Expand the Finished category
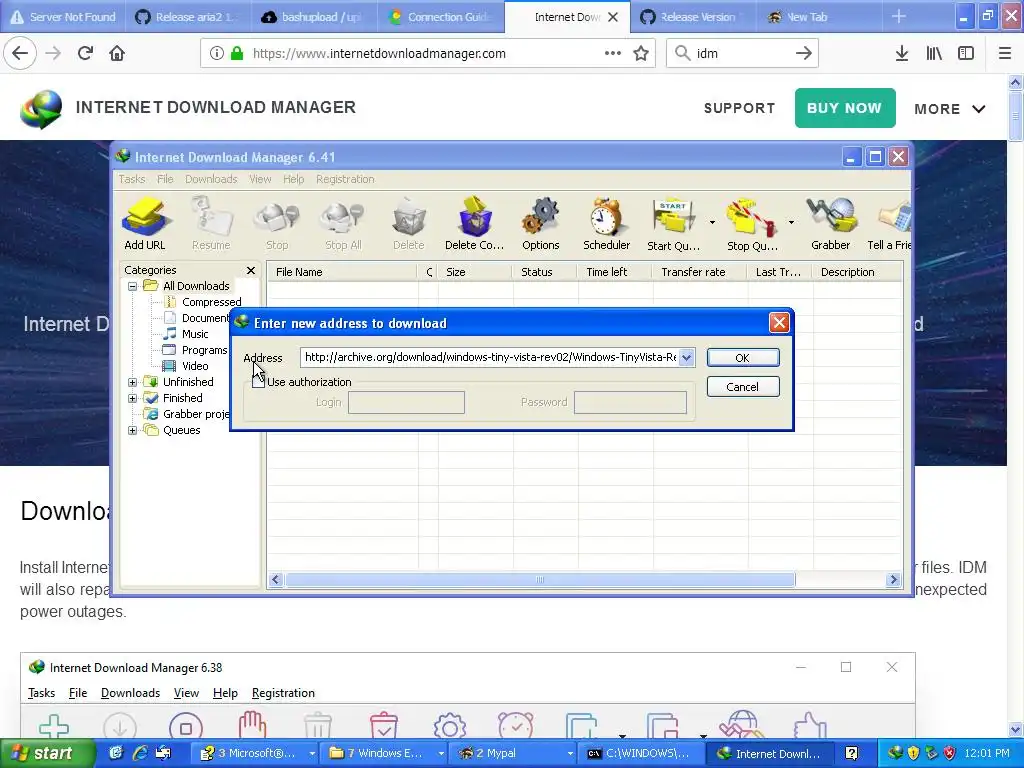Image resolution: width=1024 pixels, height=768 pixels. (133, 398)
